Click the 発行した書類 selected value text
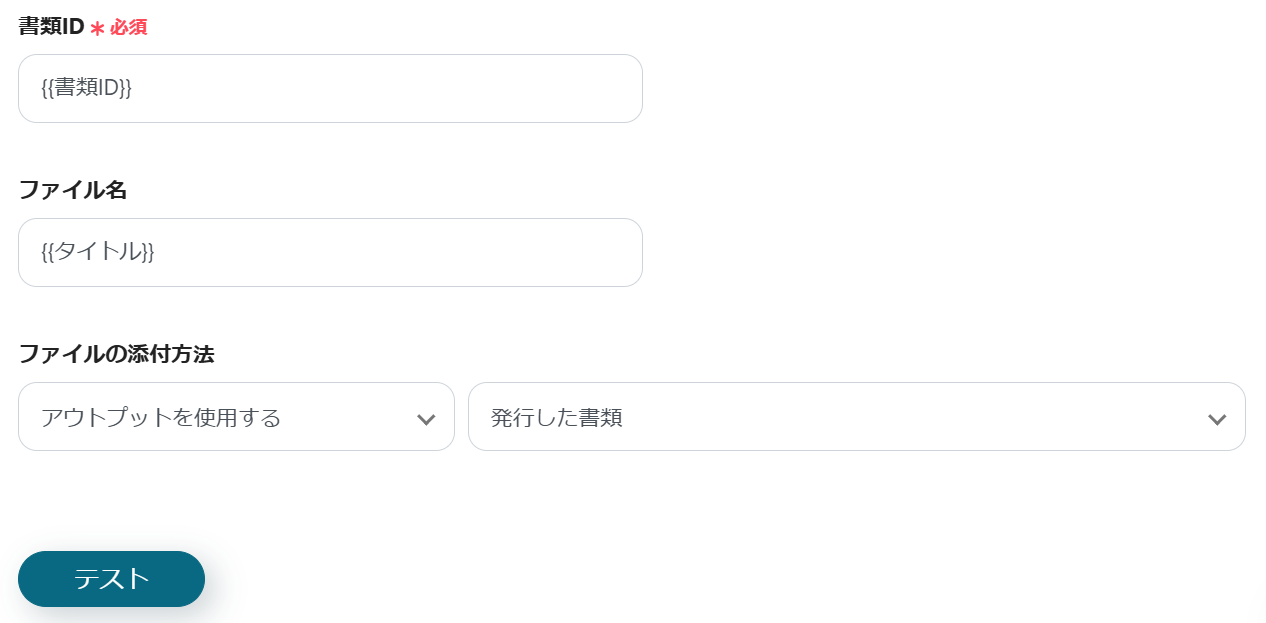1266x623 pixels. point(557,417)
